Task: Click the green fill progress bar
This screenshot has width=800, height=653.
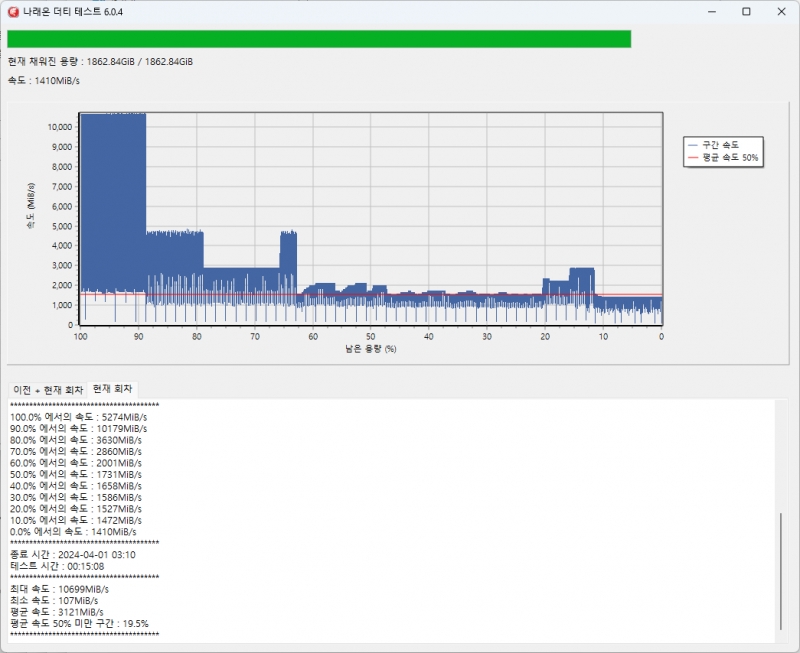Action: (x=319, y=39)
